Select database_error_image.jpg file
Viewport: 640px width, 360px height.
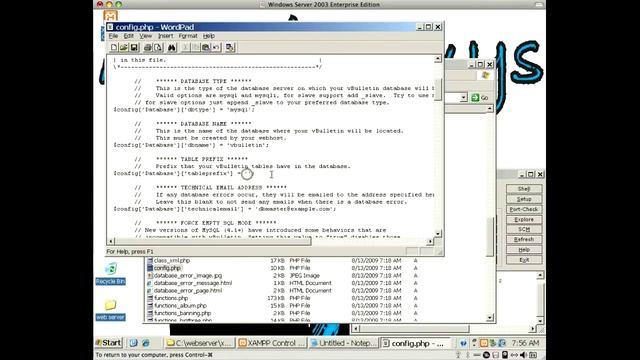point(188,276)
